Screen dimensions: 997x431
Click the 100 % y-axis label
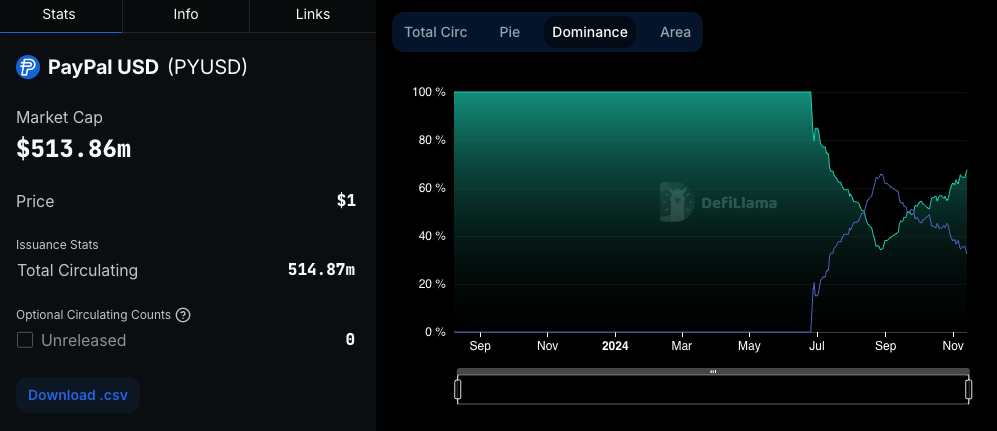[x=429, y=92]
